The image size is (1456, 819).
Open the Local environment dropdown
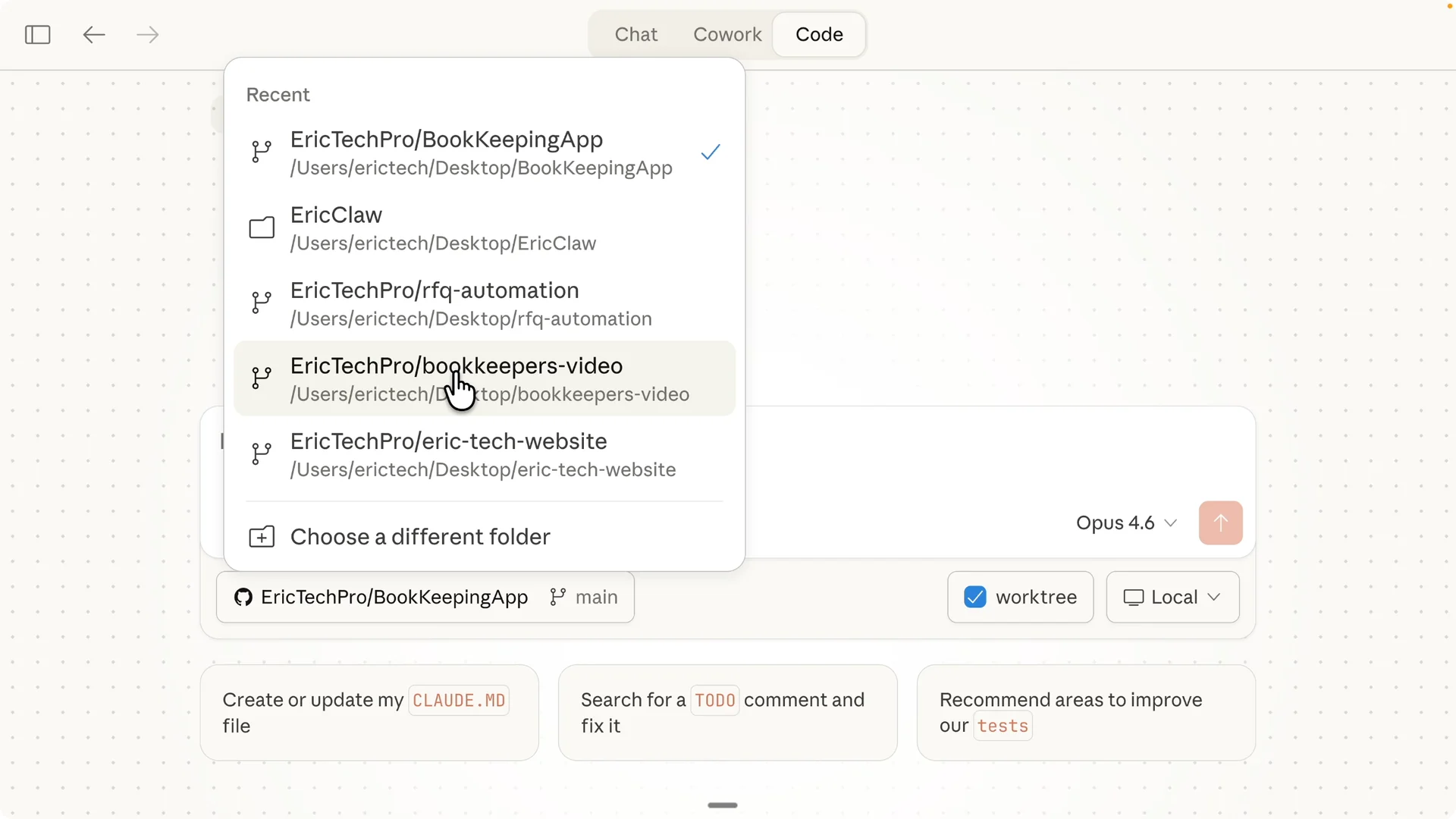[1172, 598]
